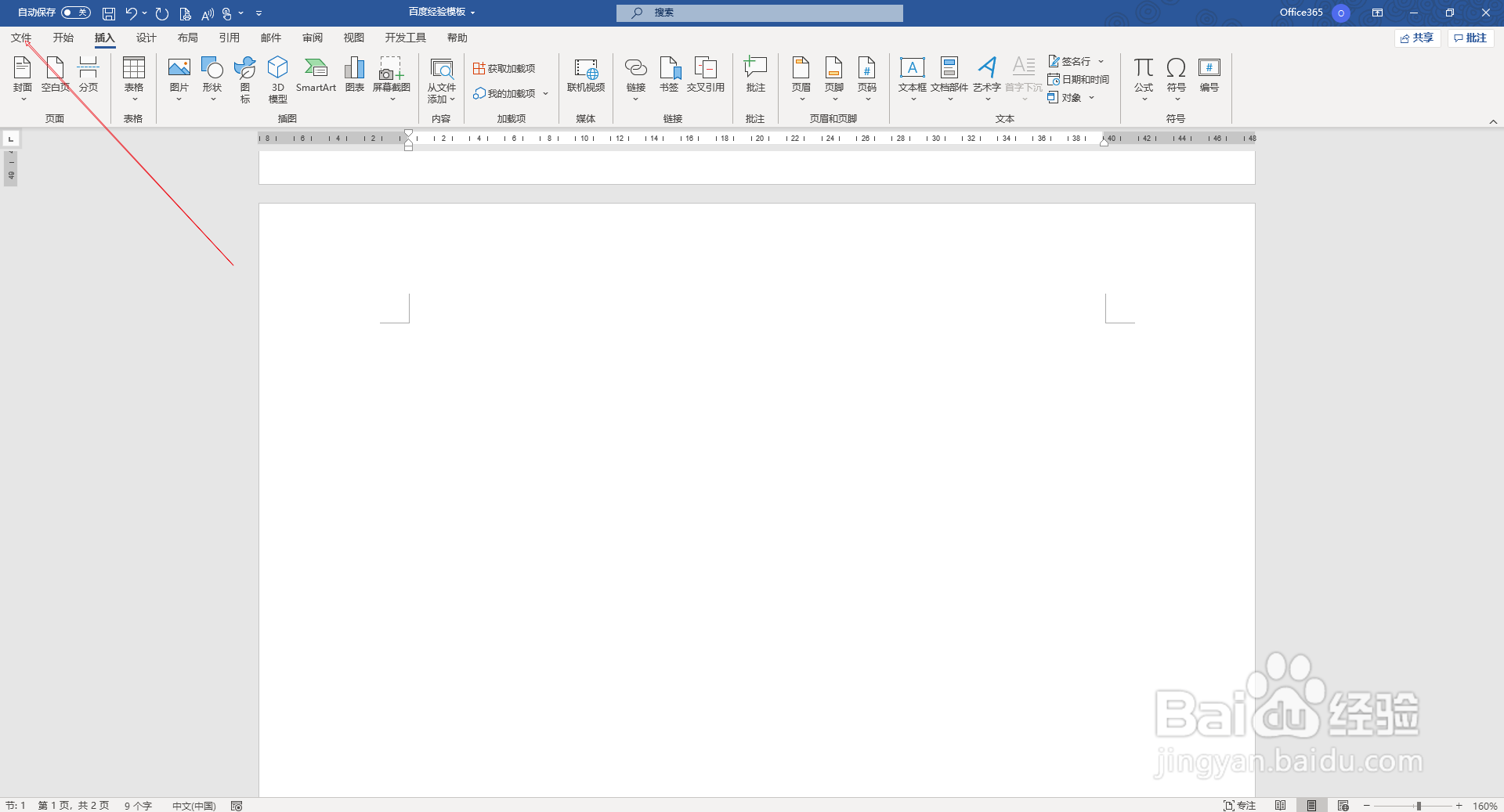Switch to the 设计 (Design) tab
This screenshot has width=1504, height=812.
[x=146, y=38]
